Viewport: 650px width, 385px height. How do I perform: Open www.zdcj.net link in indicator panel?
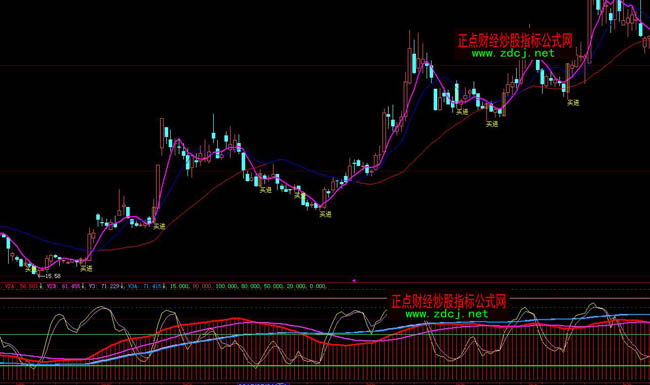pyautogui.click(x=447, y=314)
